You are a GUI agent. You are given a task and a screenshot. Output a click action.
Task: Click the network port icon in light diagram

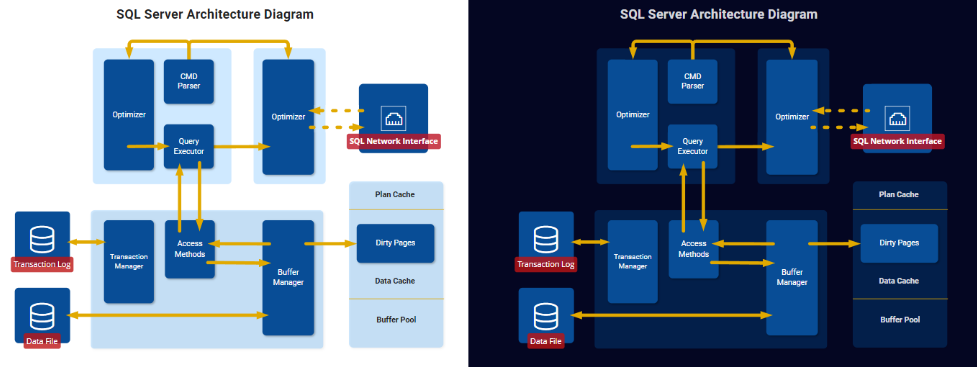click(x=393, y=118)
